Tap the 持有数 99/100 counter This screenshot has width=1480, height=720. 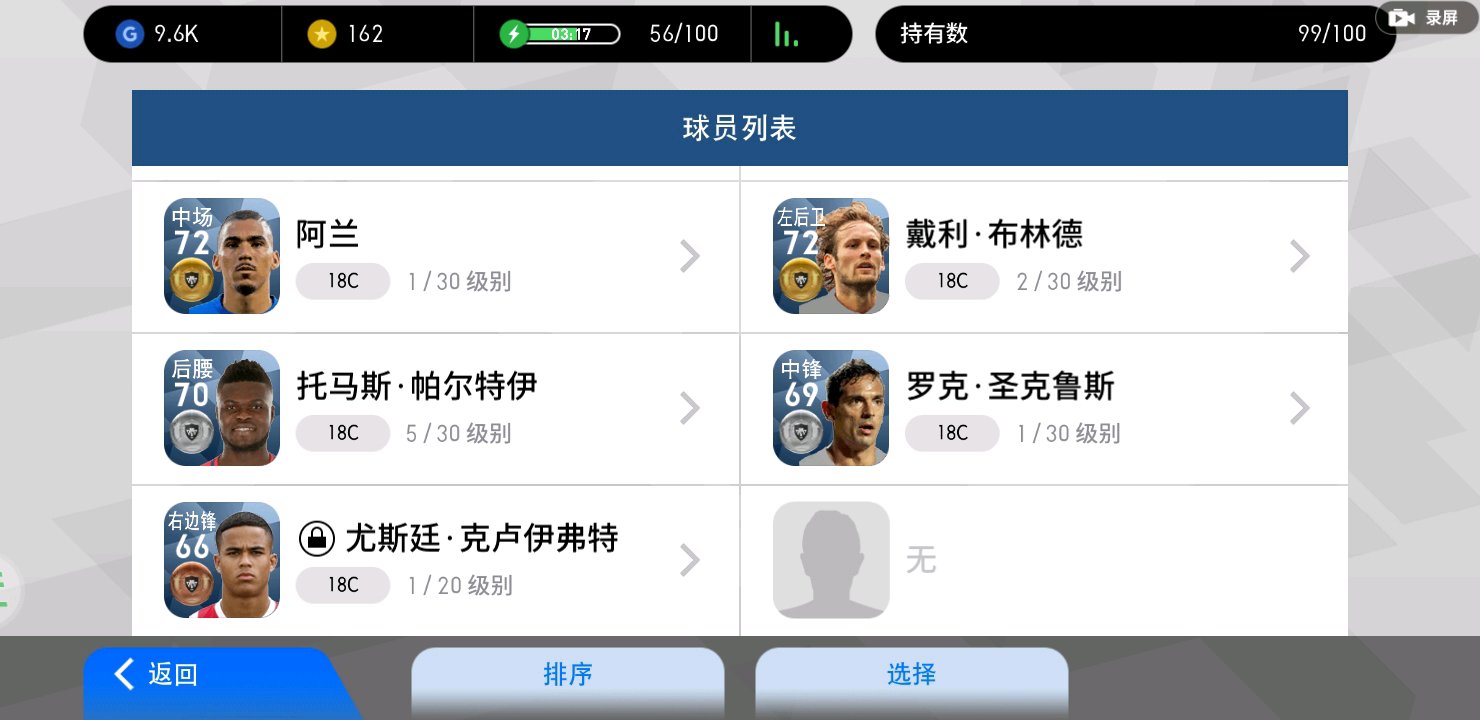pos(1135,34)
